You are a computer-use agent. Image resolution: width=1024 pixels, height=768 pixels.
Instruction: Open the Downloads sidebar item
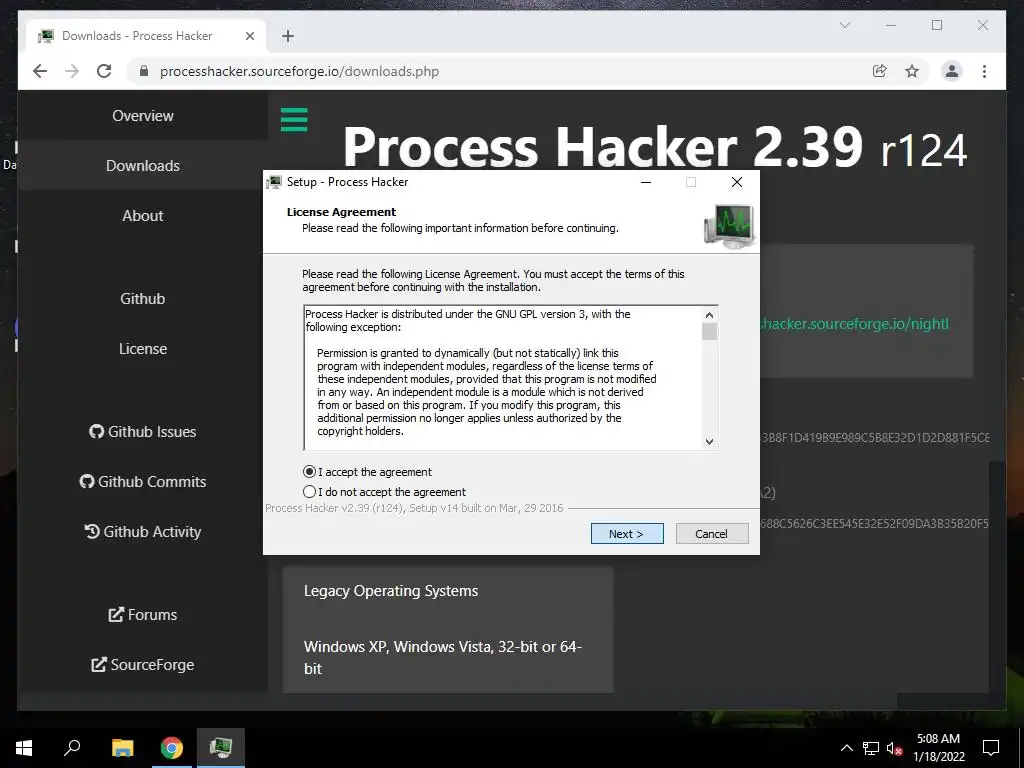(143, 166)
